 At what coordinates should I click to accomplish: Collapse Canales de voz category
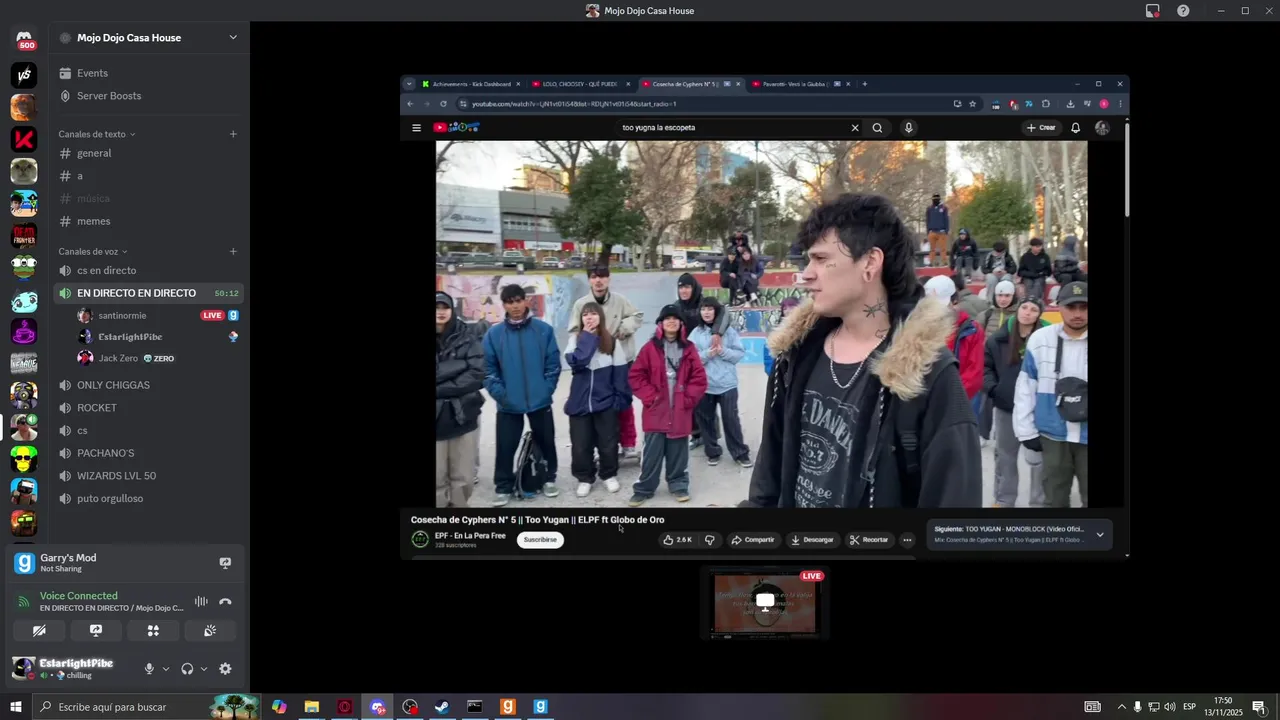click(x=93, y=251)
